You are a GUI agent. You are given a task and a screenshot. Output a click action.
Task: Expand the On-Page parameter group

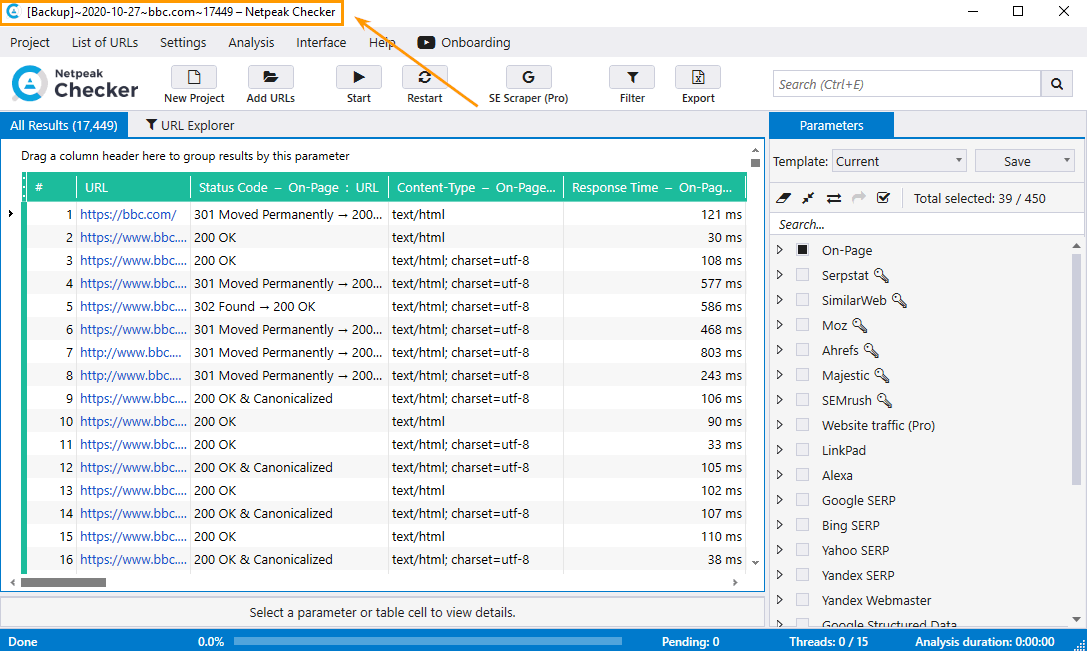pyautogui.click(x=780, y=250)
